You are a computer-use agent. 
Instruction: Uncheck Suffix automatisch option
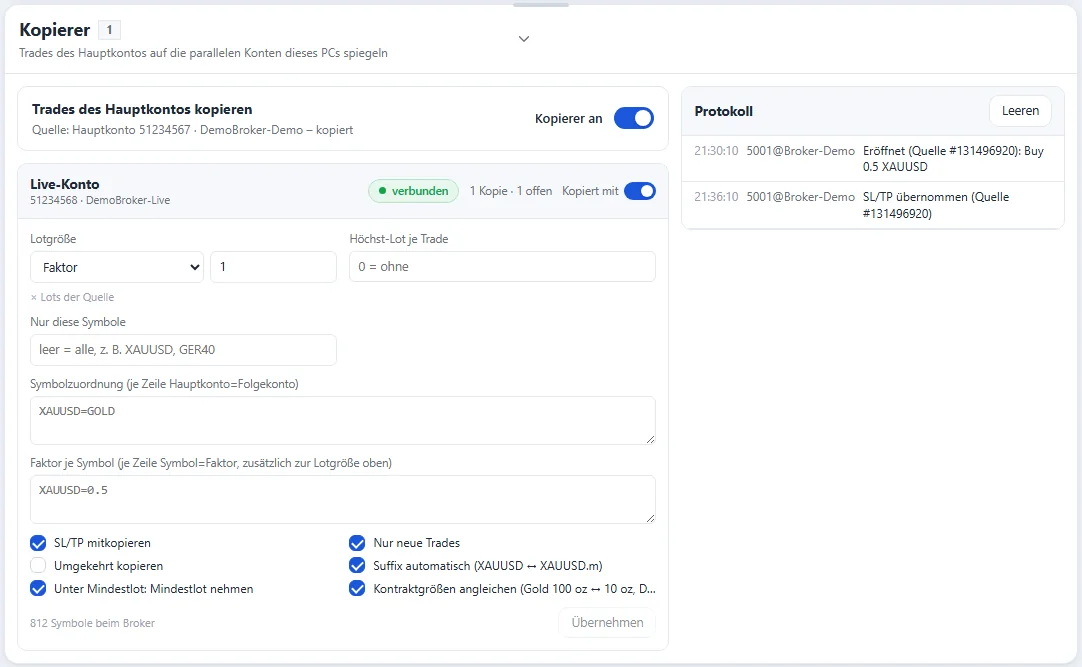click(357, 566)
